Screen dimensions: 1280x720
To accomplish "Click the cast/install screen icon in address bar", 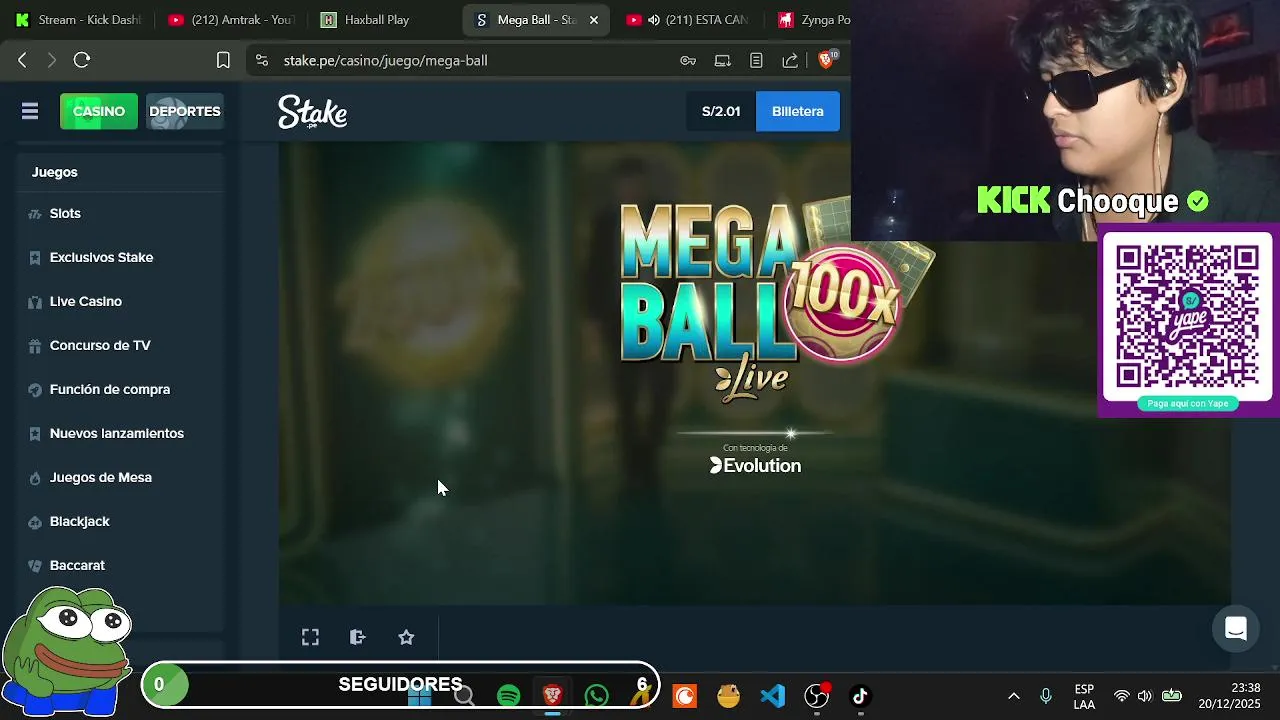I will click(722, 60).
